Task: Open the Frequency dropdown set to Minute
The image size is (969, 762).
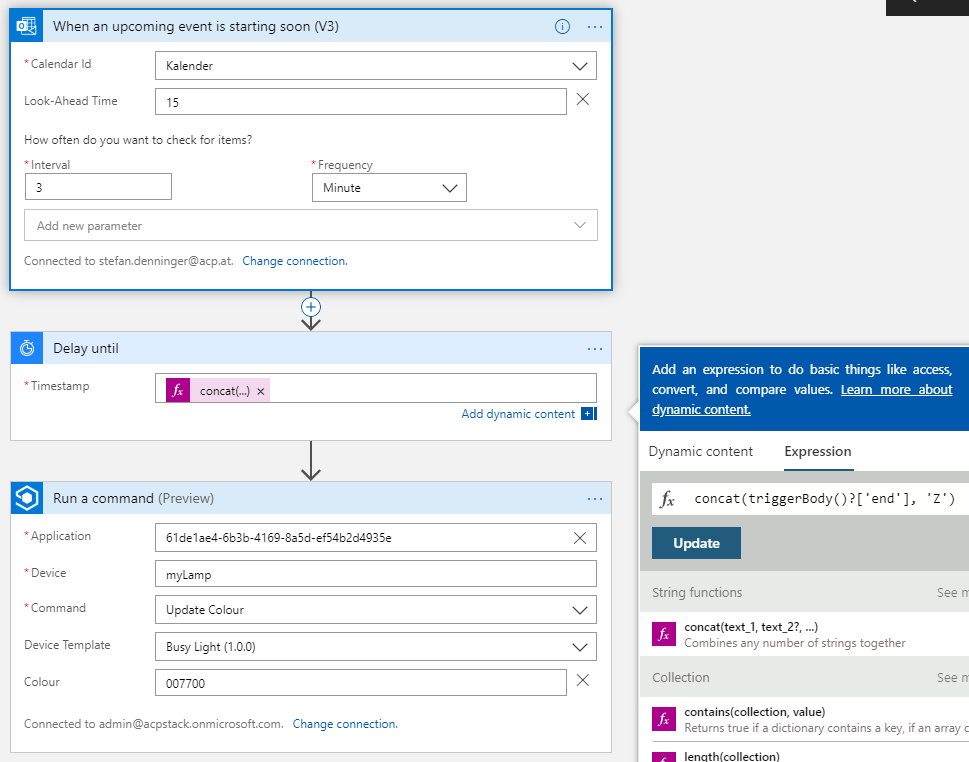Action: click(389, 188)
